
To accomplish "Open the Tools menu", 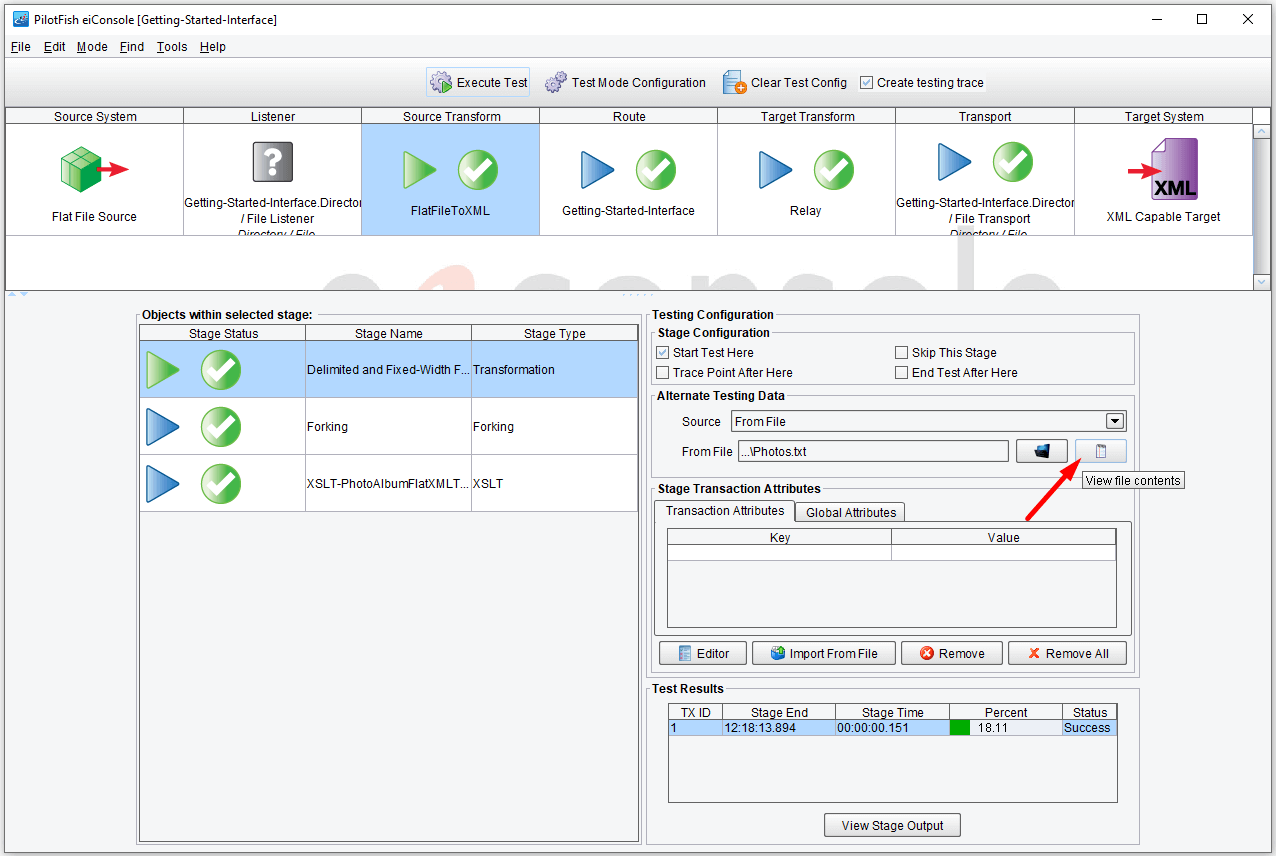I will pyautogui.click(x=171, y=47).
